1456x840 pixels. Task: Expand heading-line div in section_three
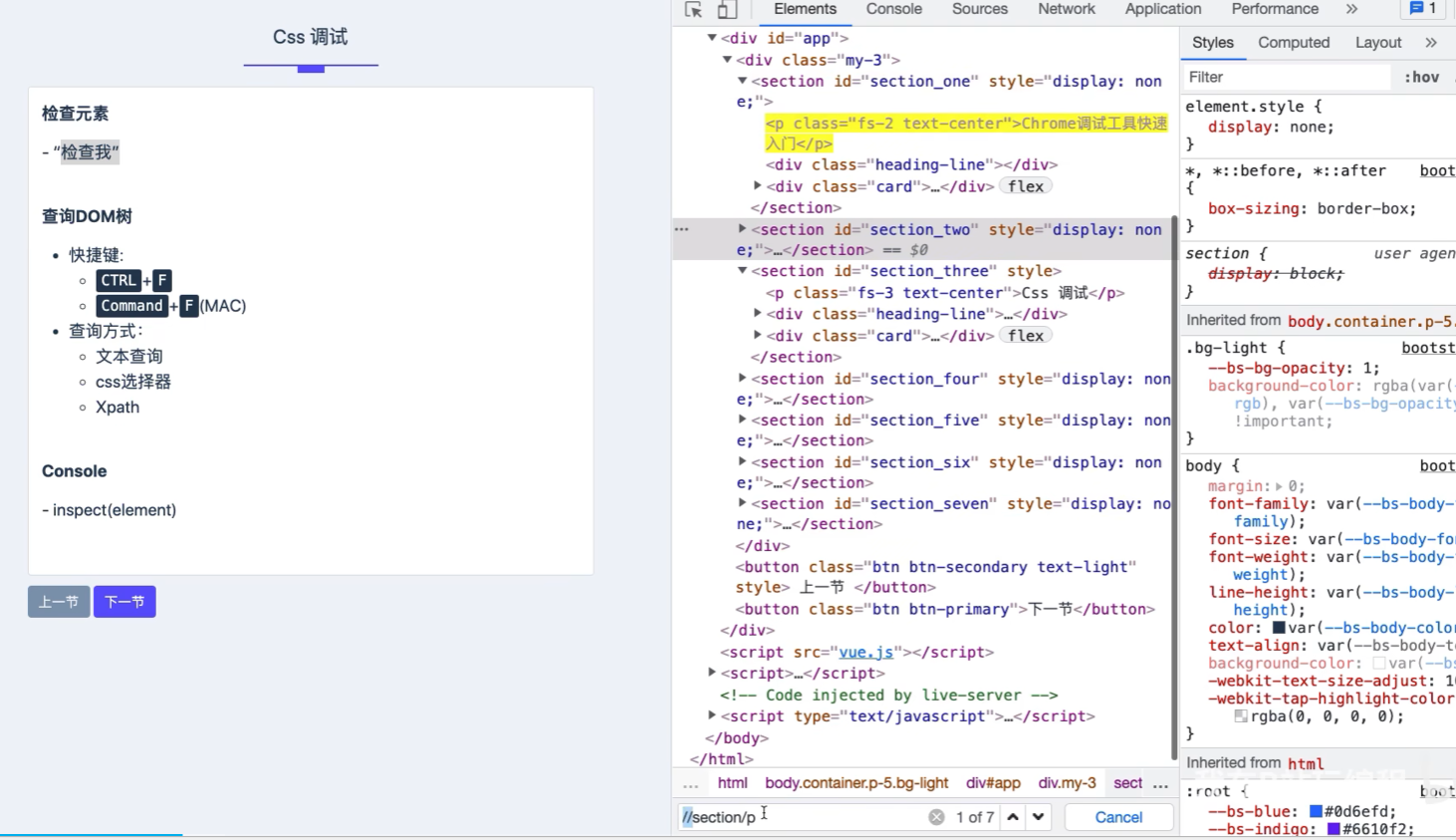click(x=758, y=314)
